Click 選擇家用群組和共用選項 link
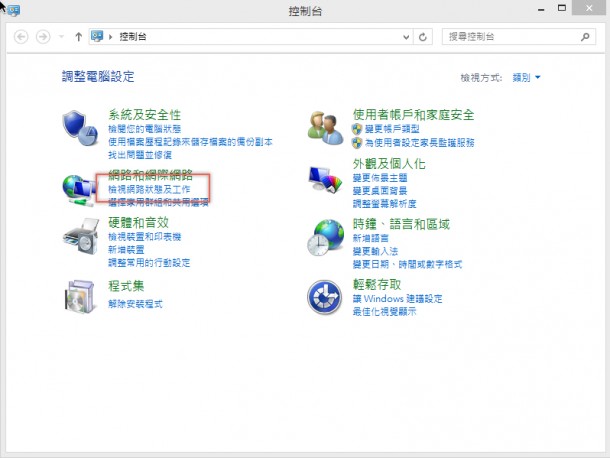 (x=158, y=202)
